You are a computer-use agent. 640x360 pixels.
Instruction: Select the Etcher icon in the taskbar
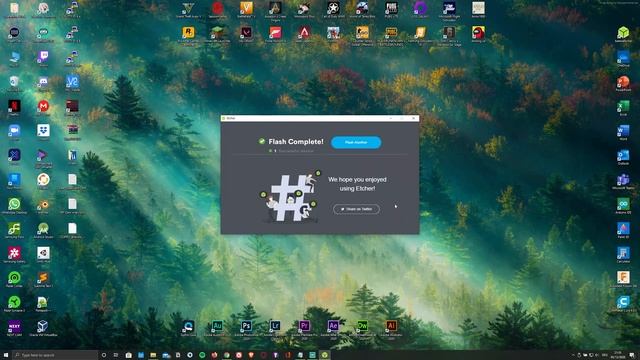[324, 355]
